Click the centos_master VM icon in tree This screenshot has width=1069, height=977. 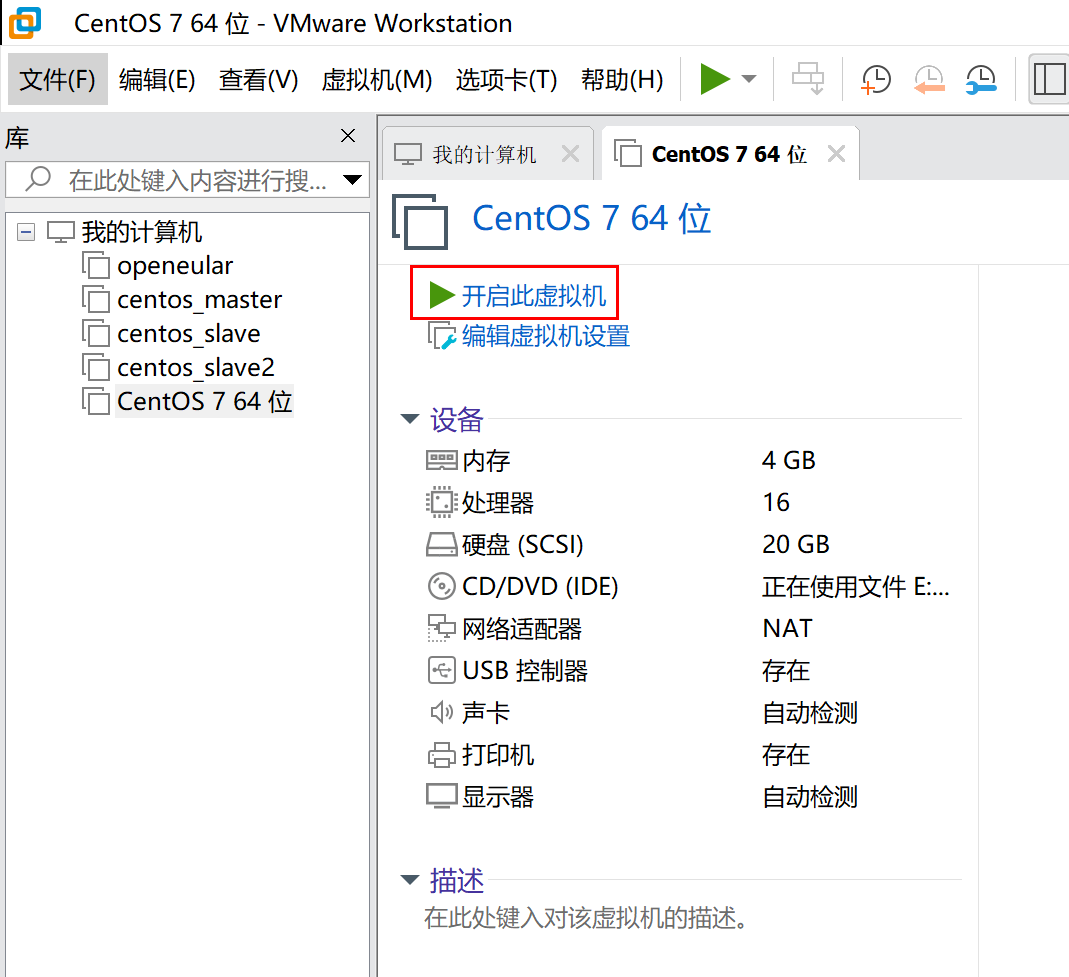click(95, 299)
